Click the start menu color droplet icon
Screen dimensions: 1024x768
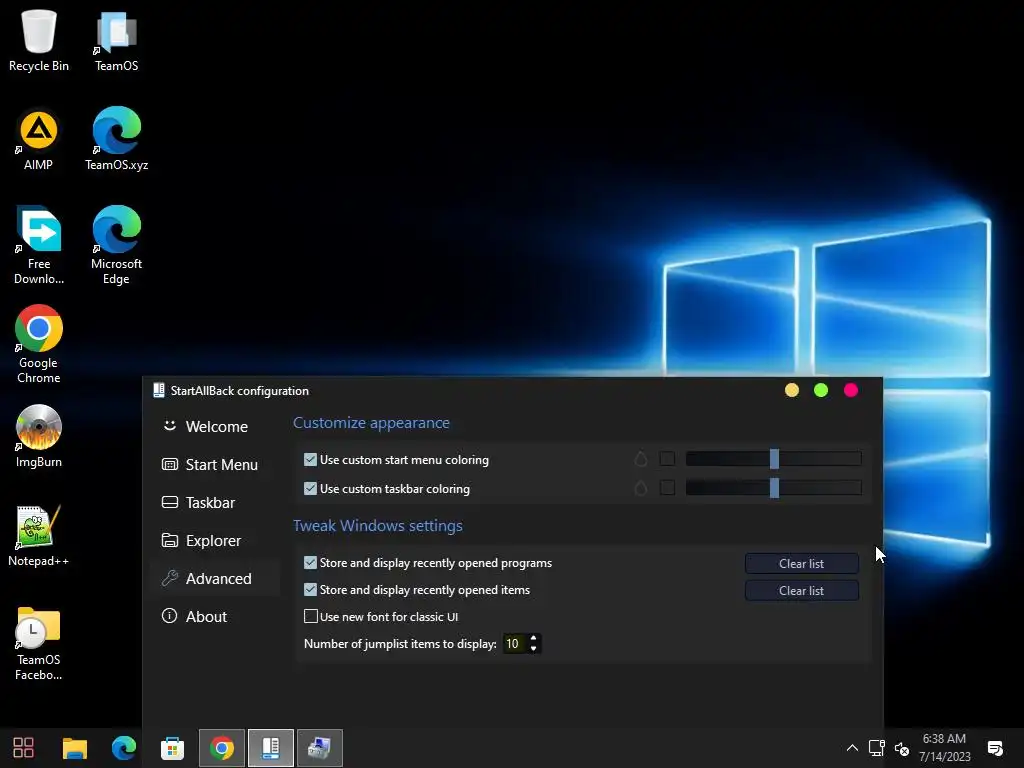[x=641, y=459]
